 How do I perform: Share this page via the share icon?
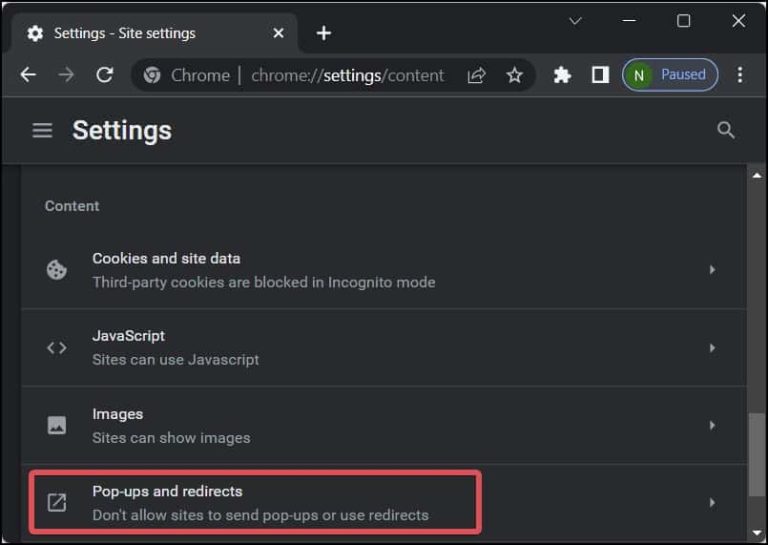[477, 75]
